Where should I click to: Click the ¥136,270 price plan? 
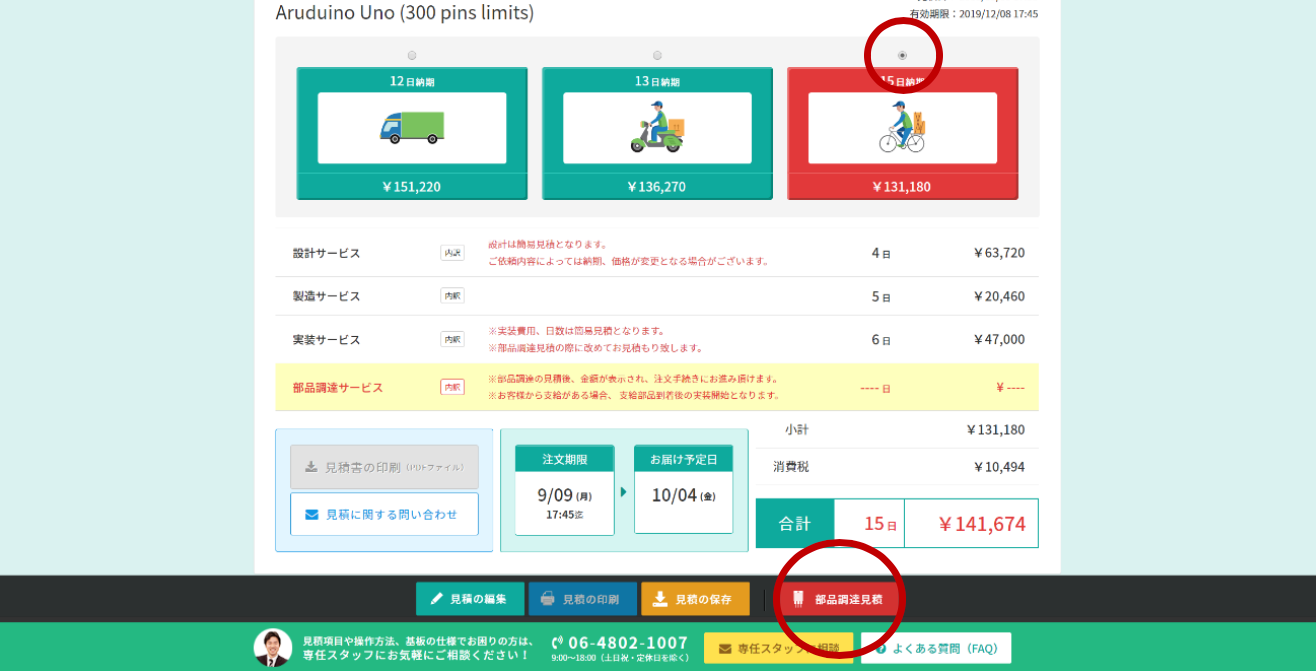(657, 186)
